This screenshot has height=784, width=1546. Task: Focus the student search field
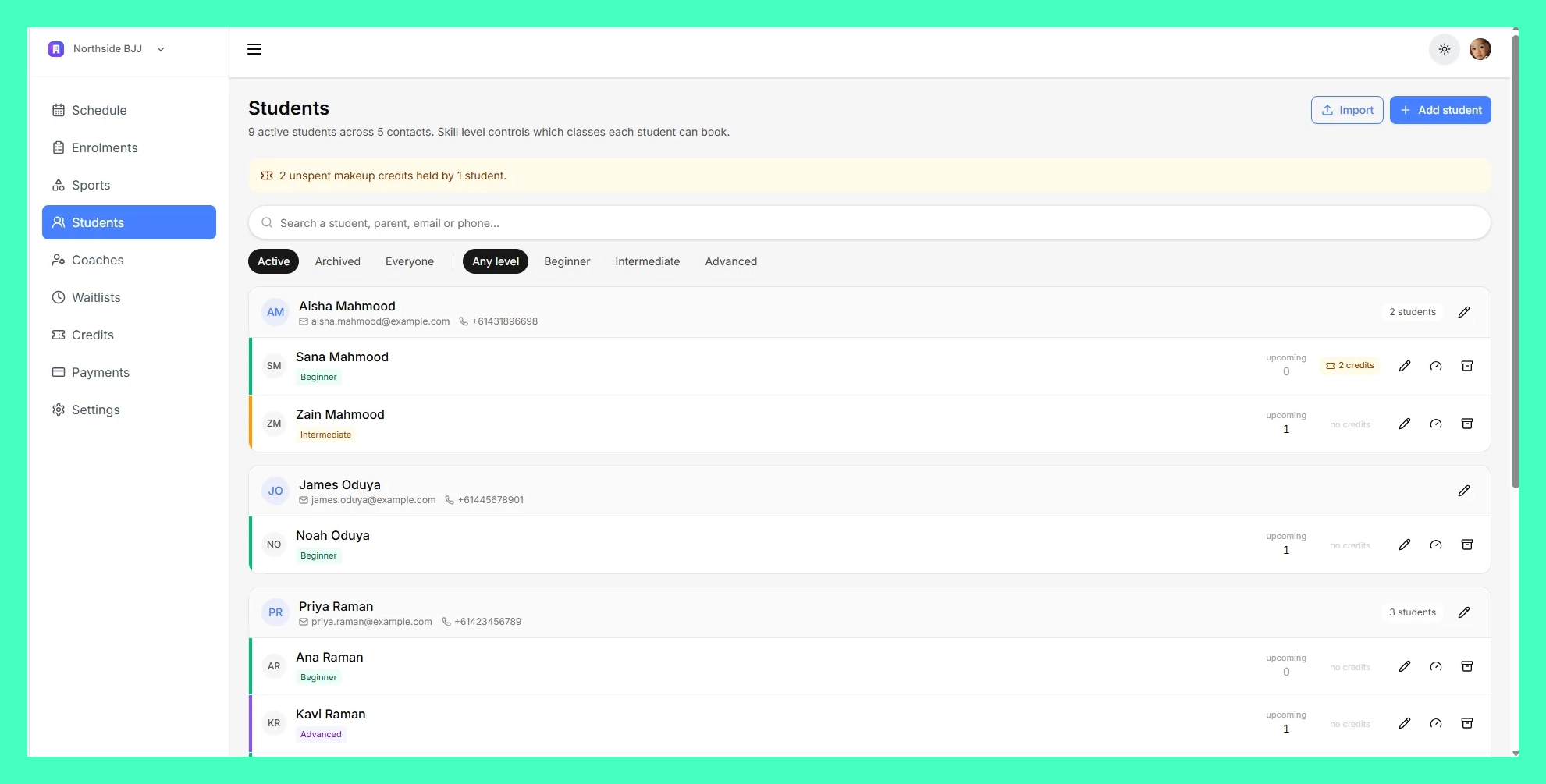click(869, 223)
